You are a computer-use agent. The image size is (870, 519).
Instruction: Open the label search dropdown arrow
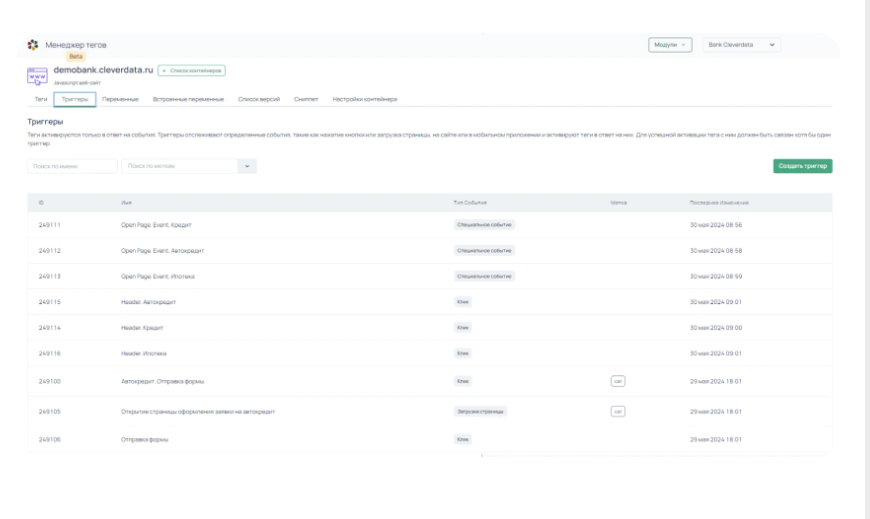246,166
